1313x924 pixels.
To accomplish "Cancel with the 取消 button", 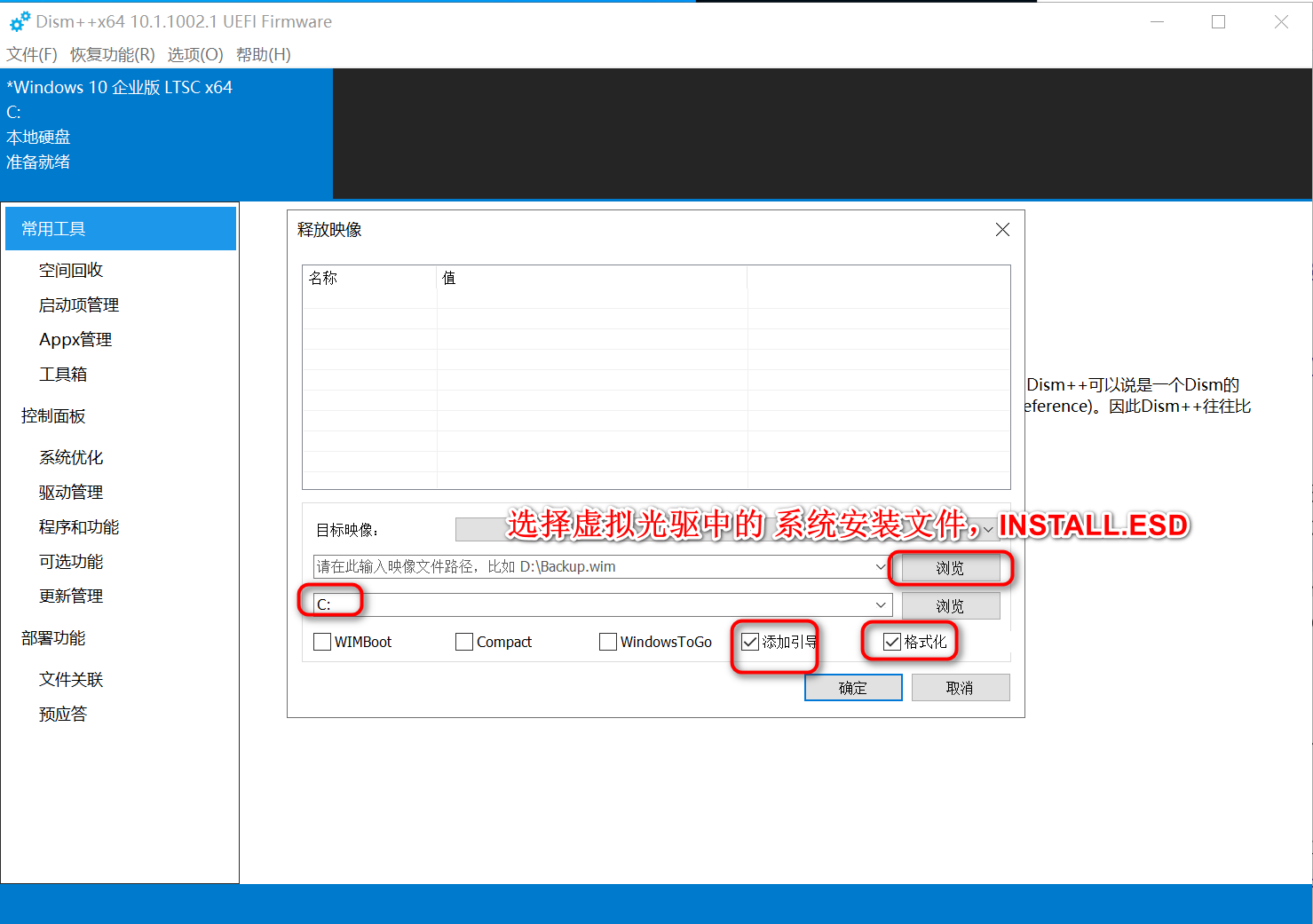I will (961, 688).
